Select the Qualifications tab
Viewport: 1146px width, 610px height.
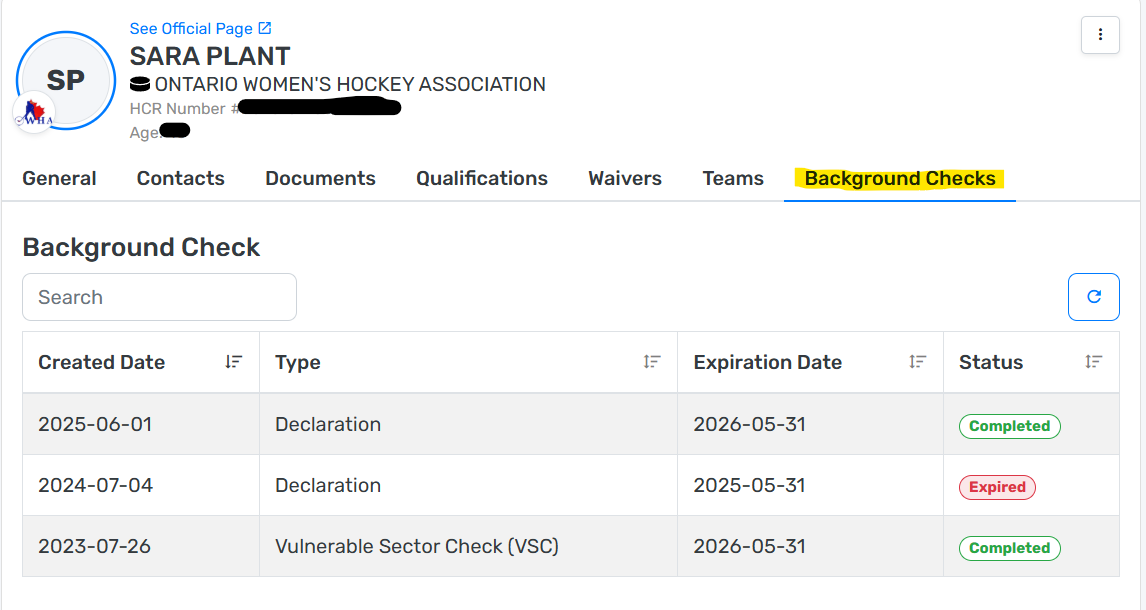pyautogui.click(x=482, y=179)
